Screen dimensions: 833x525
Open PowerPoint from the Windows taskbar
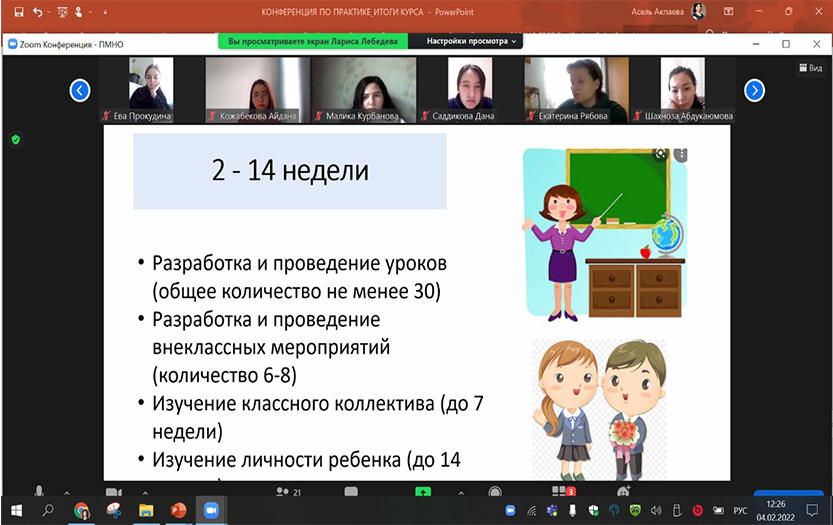click(x=178, y=510)
